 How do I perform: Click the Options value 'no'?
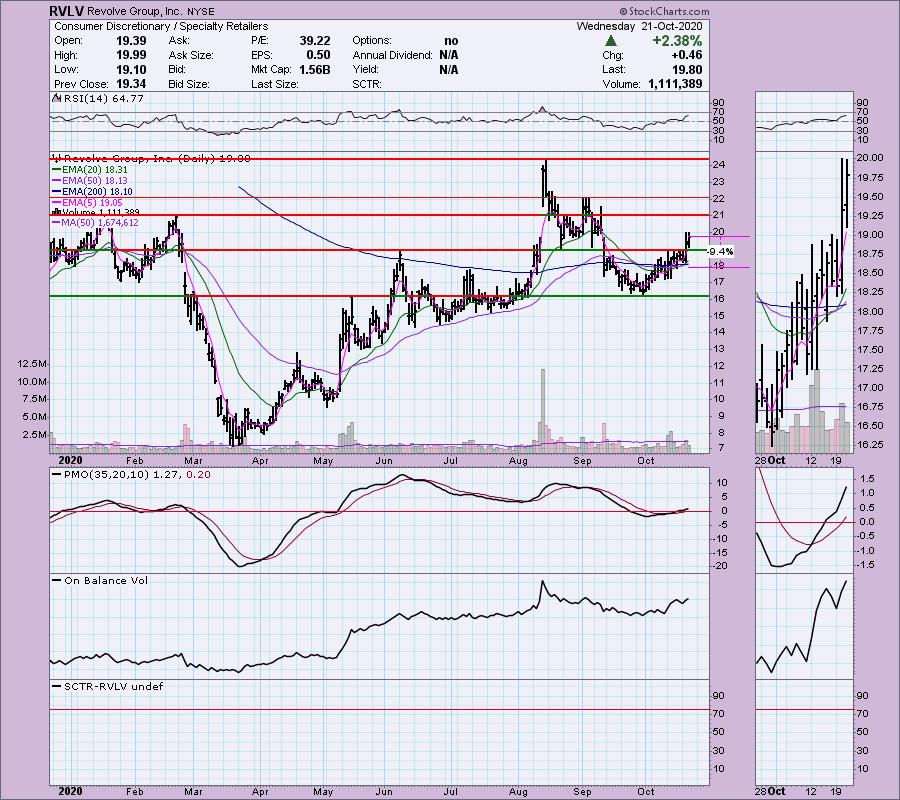451,41
